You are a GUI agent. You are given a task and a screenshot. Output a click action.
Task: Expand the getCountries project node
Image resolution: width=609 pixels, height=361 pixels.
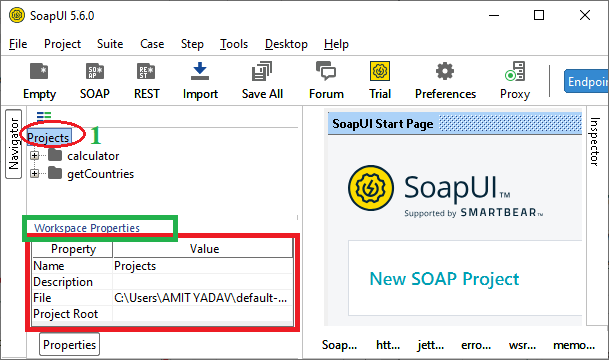pyautogui.click(x=35, y=173)
